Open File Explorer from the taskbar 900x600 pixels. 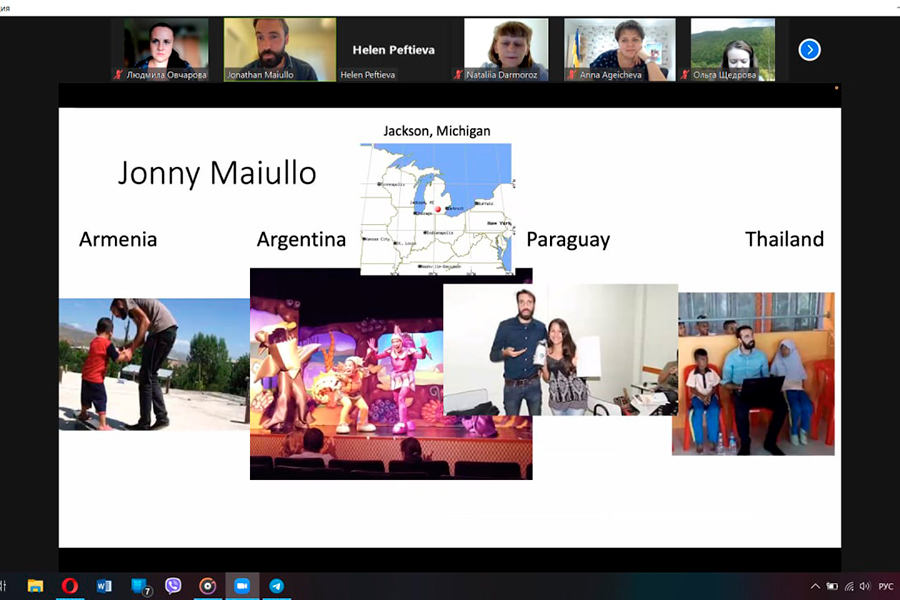[35, 586]
